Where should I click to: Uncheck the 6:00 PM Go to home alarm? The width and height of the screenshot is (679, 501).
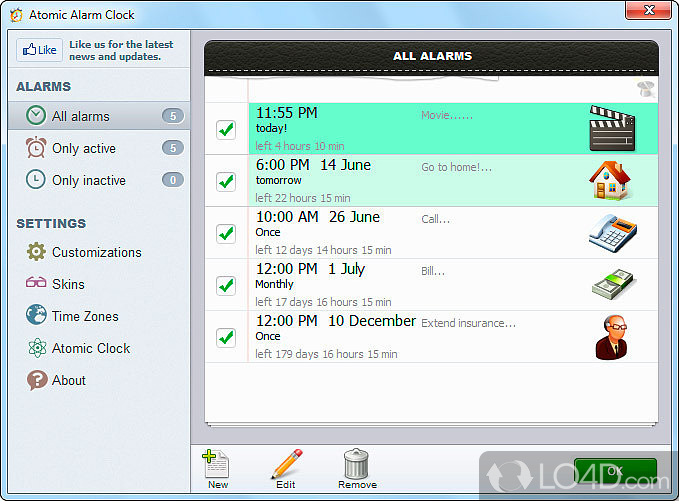tap(226, 181)
